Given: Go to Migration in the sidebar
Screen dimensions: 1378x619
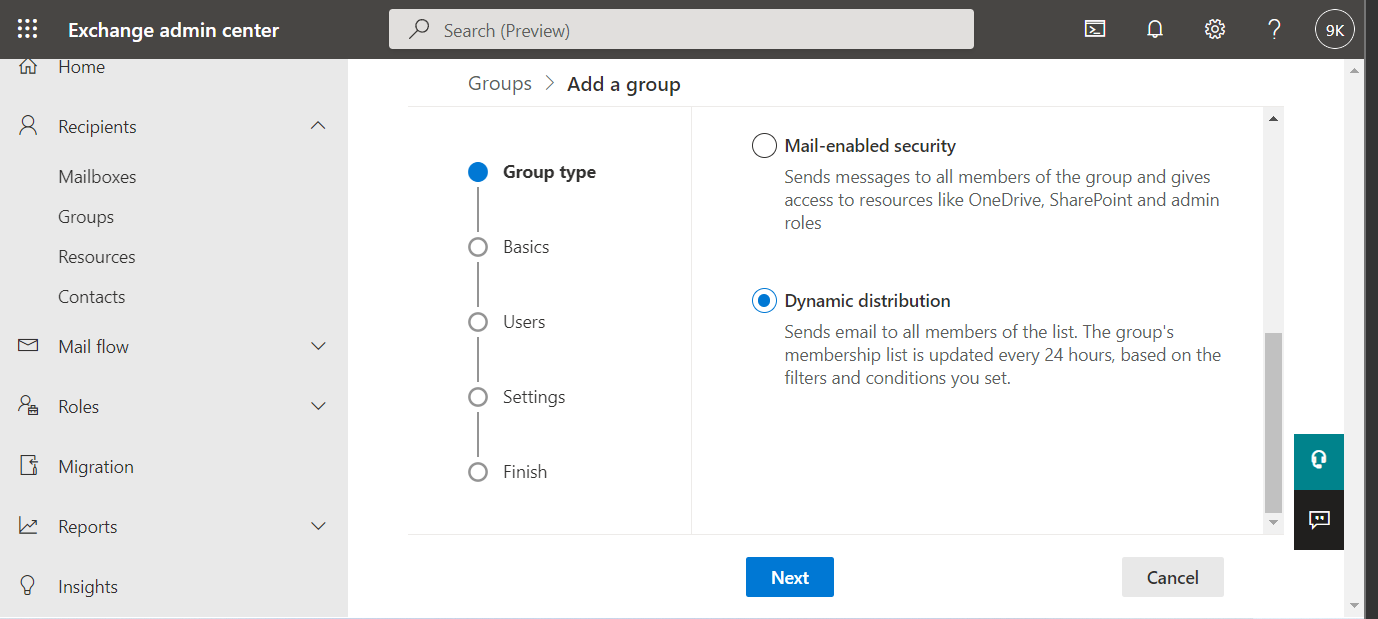Looking at the screenshot, I should tap(96, 467).
